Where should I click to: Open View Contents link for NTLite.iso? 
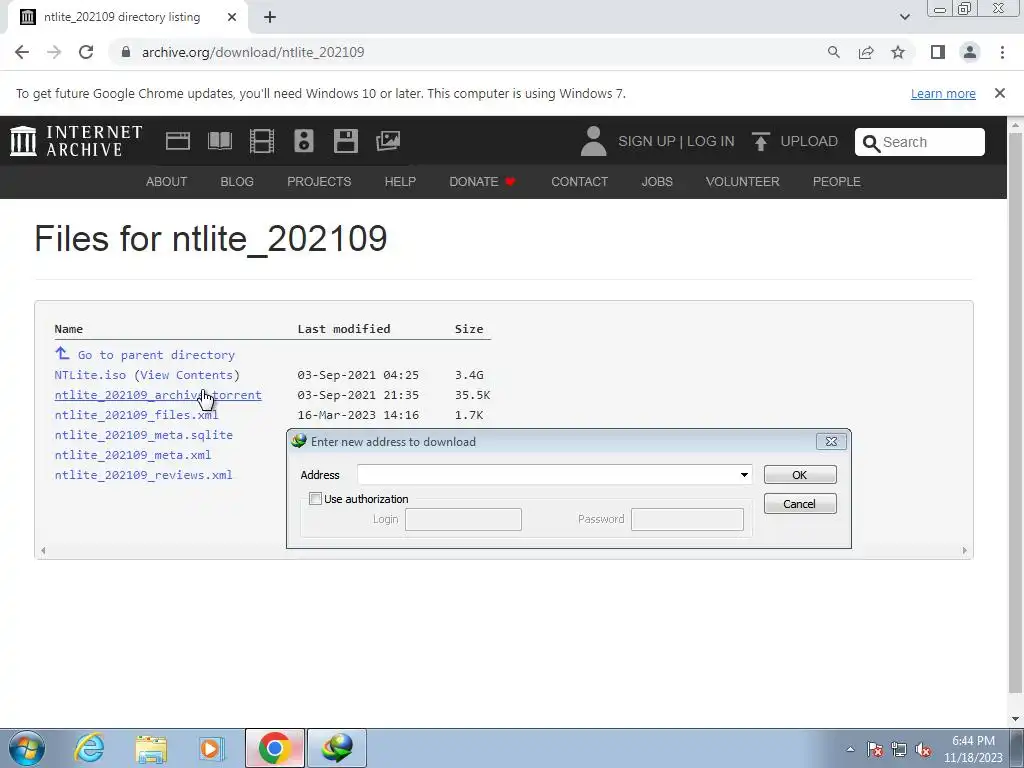[x=186, y=375]
